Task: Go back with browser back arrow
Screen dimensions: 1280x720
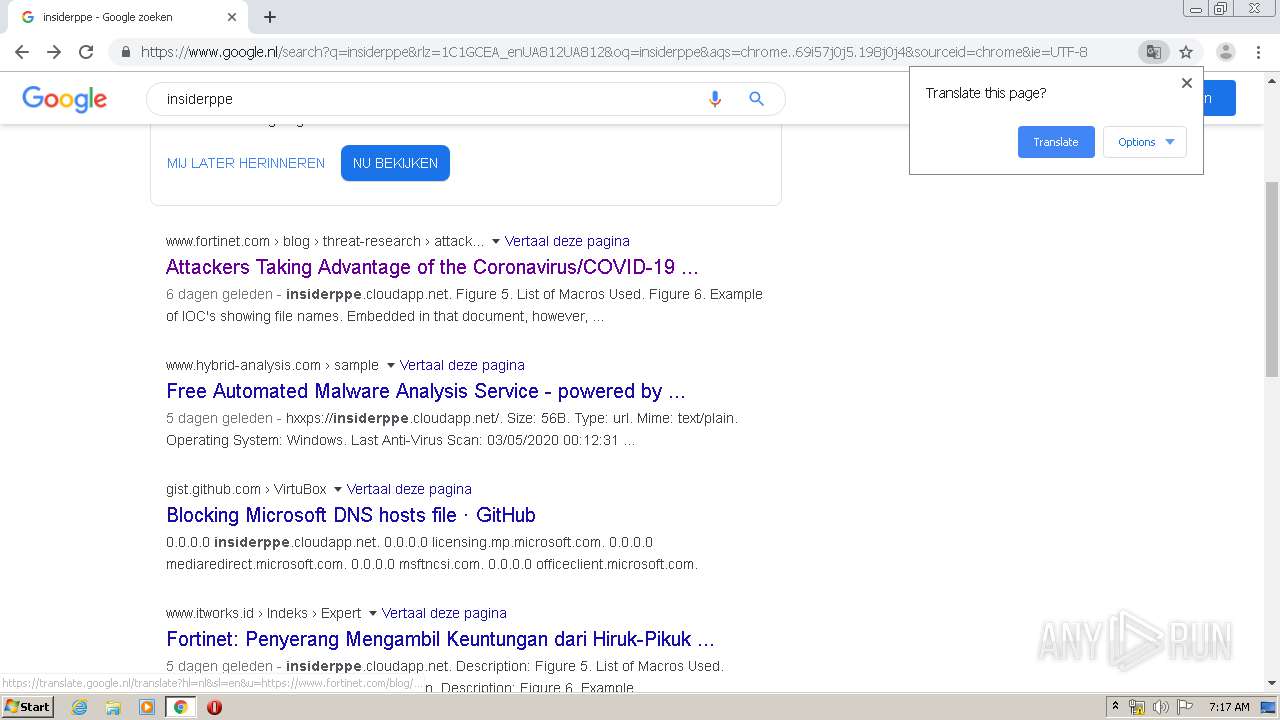Action: (22, 52)
